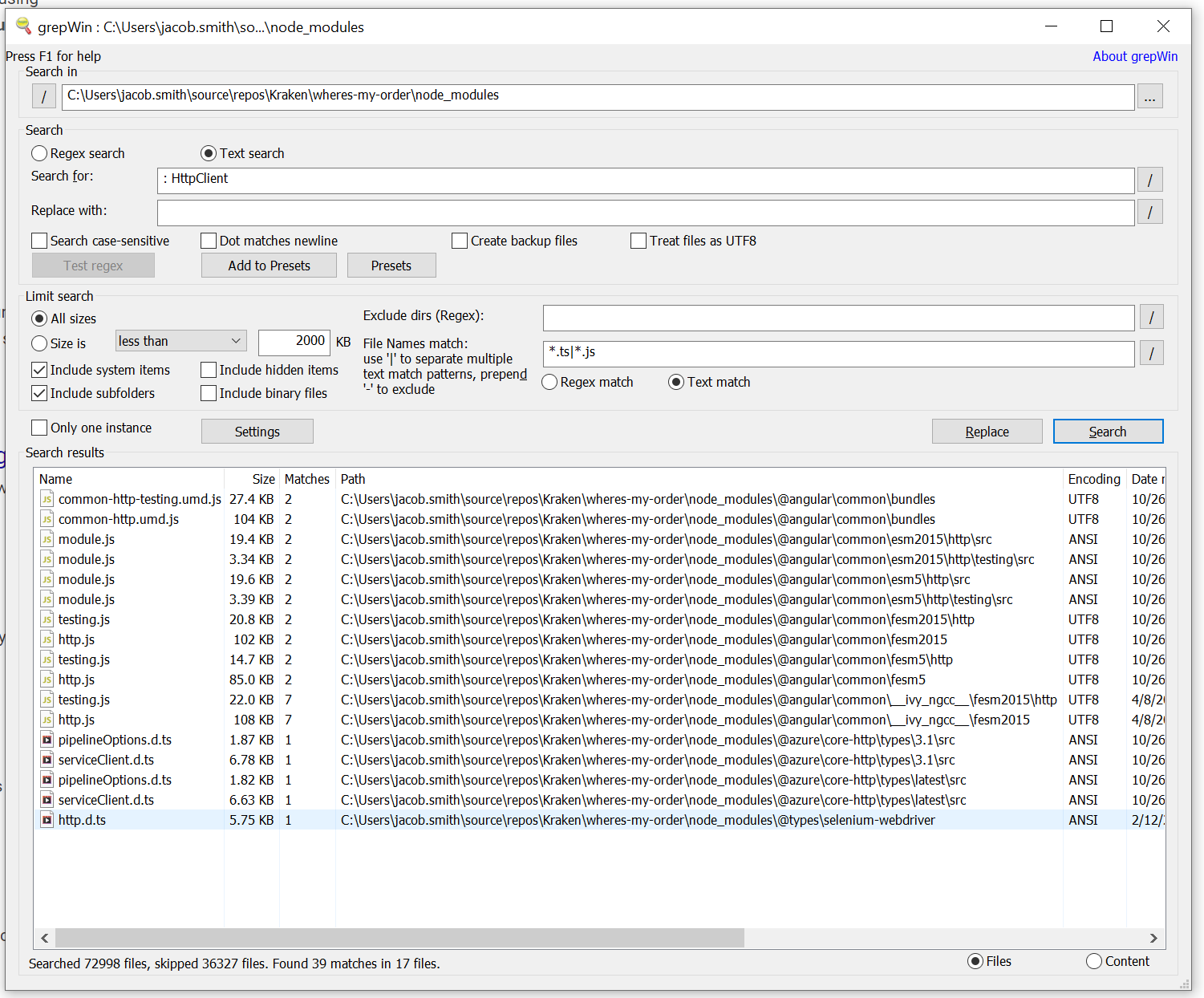This screenshot has height=998, width=1204.
Task: Sort results by Name column header
Action: (x=129, y=479)
